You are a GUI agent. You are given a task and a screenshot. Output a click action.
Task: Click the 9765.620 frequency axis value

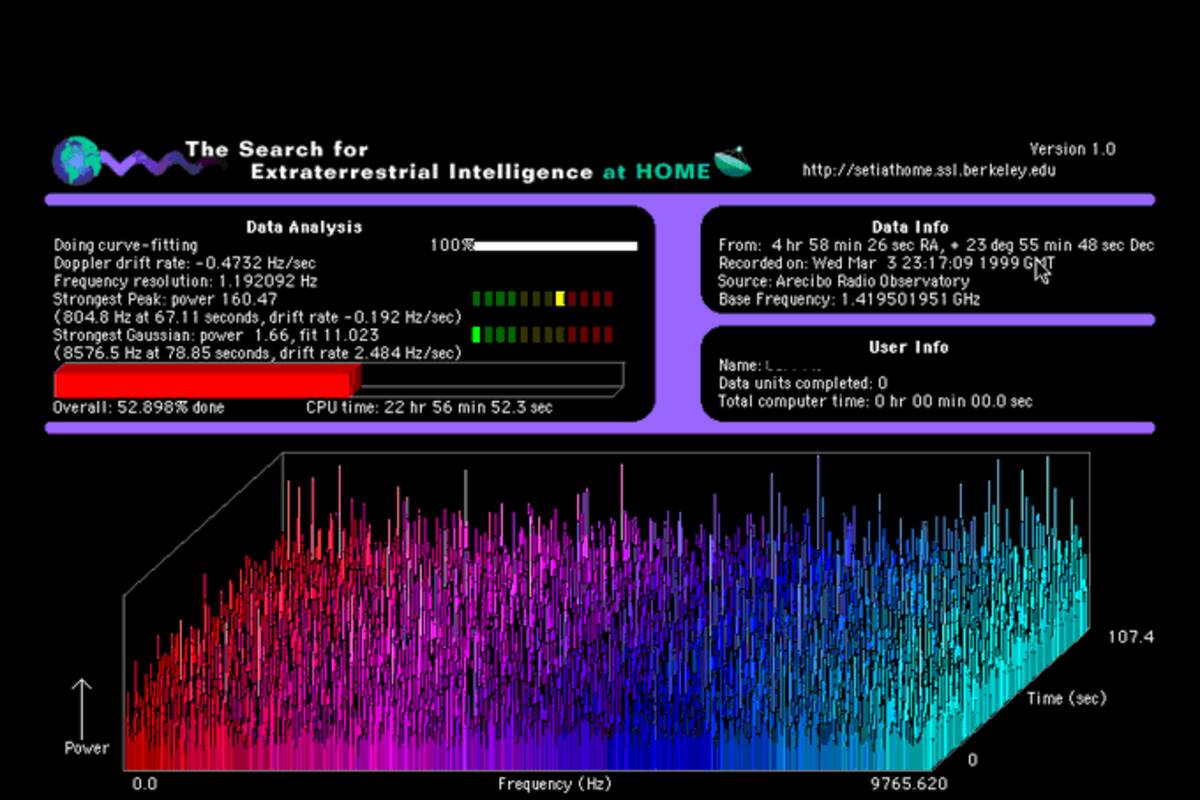point(909,784)
